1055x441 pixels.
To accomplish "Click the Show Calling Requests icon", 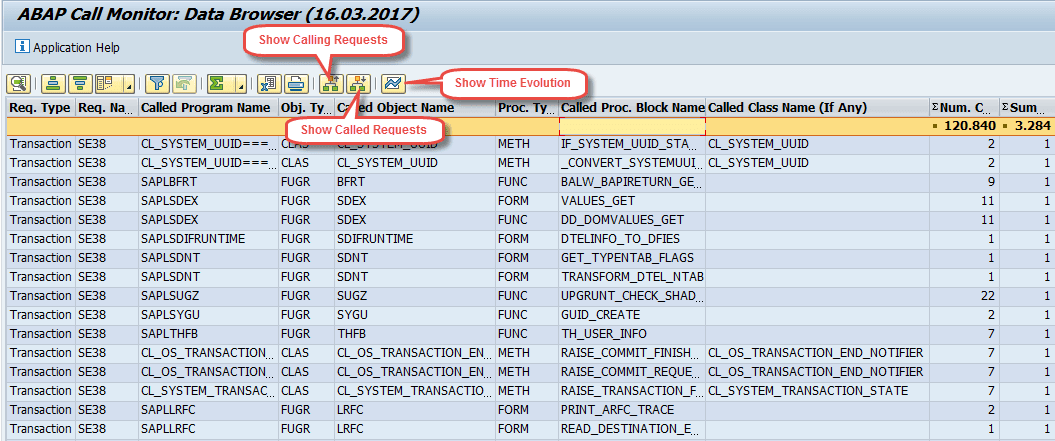I will (330, 83).
